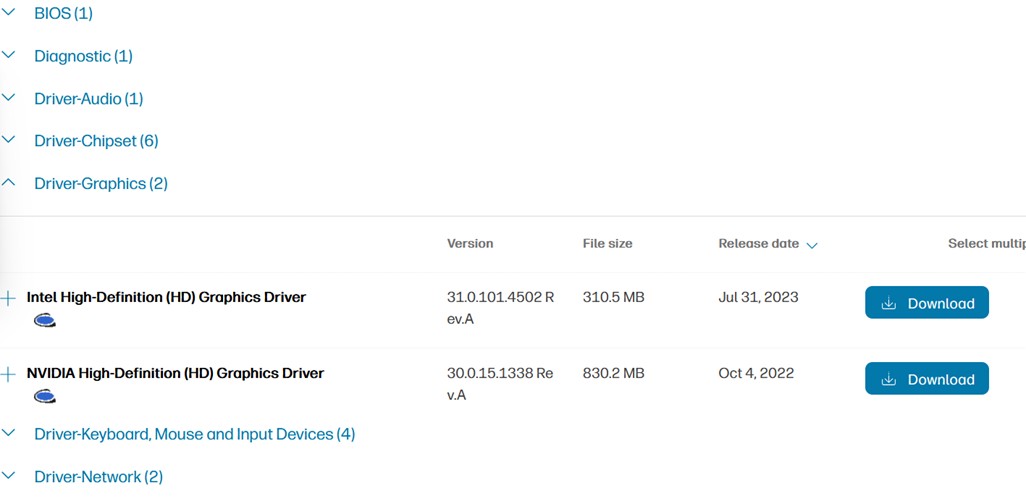
Task: Expand the Diagnostic (1) category chevron
Action: point(9,55)
